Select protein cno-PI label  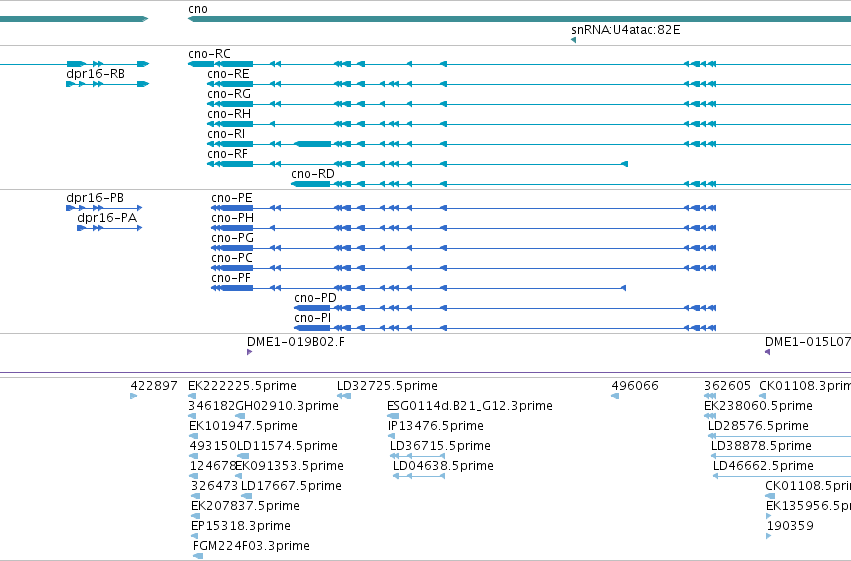[312, 318]
